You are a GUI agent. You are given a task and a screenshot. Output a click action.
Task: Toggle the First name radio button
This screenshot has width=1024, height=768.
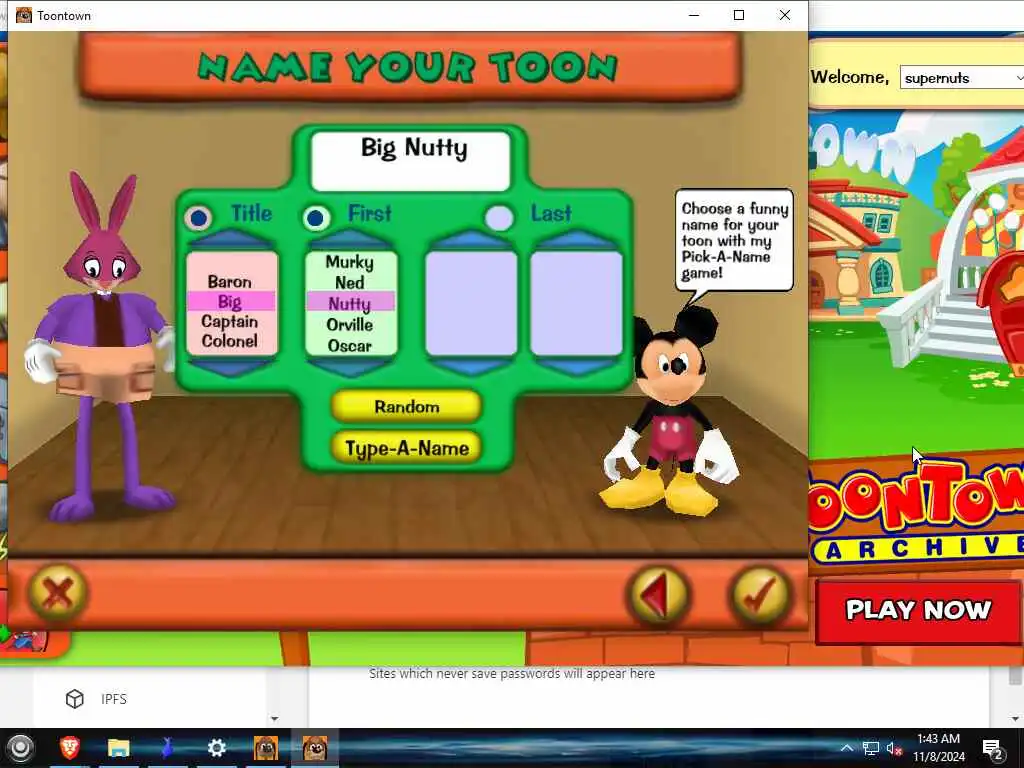pos(316,217)
